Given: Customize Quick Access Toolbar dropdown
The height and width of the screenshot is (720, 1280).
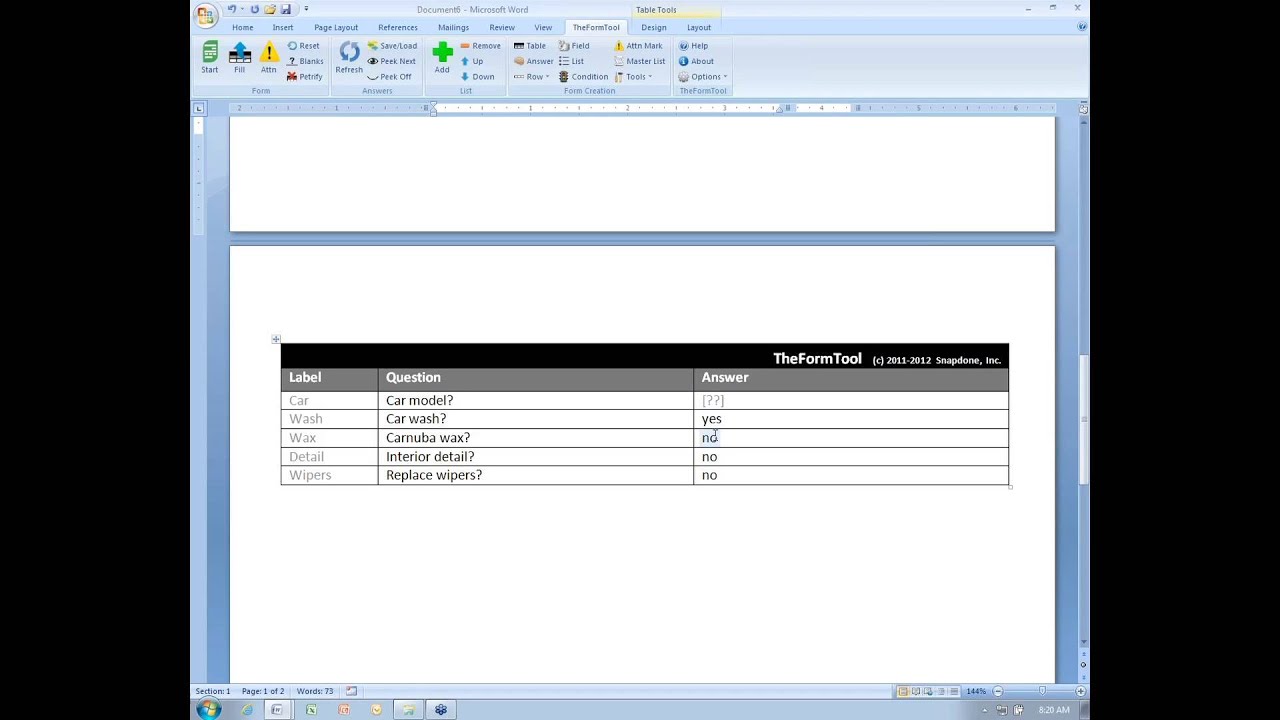Looking at the screenshot, I should [306, 9].
